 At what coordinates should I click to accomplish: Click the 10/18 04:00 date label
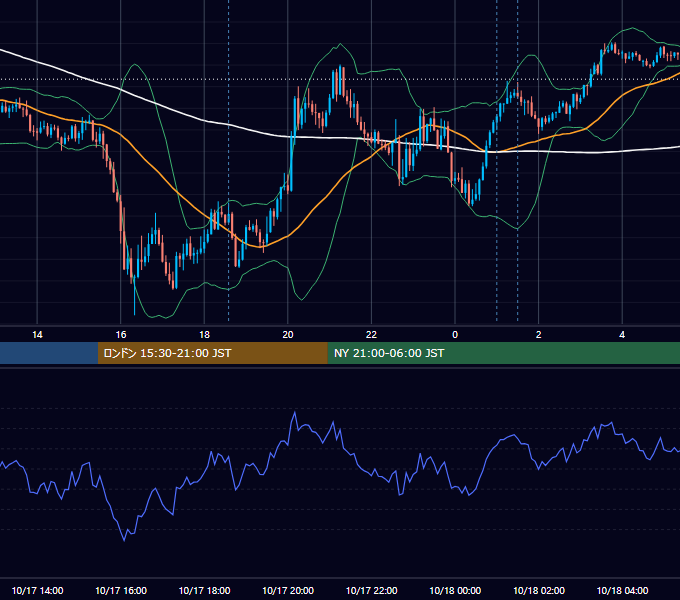[622, 590]
